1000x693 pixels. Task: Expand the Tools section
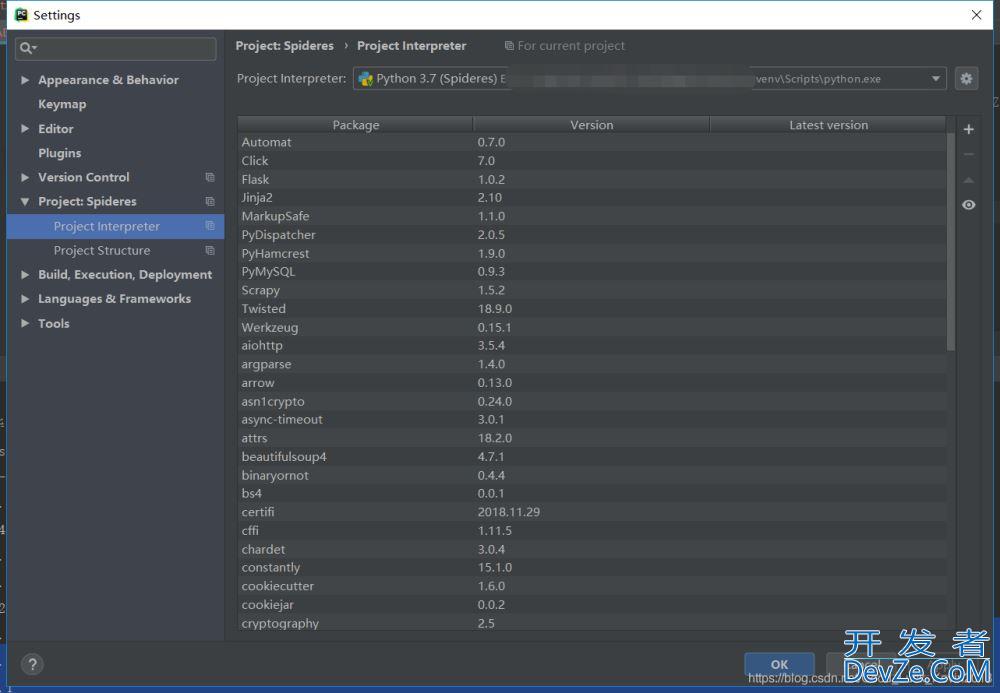[x=25, y=323]
